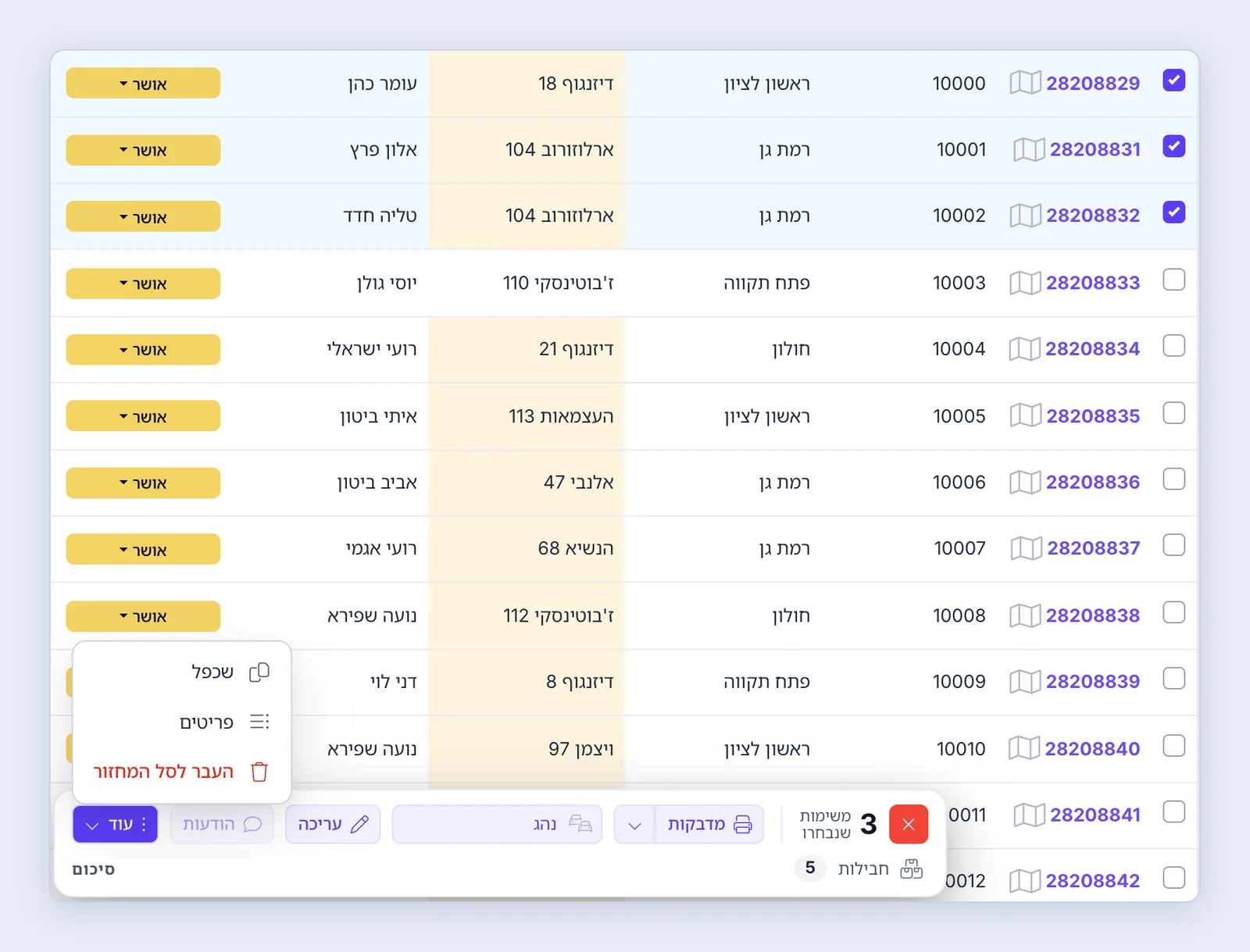
Task: Click the printer icon in מדבקות button
Action: tap(743, 825)
